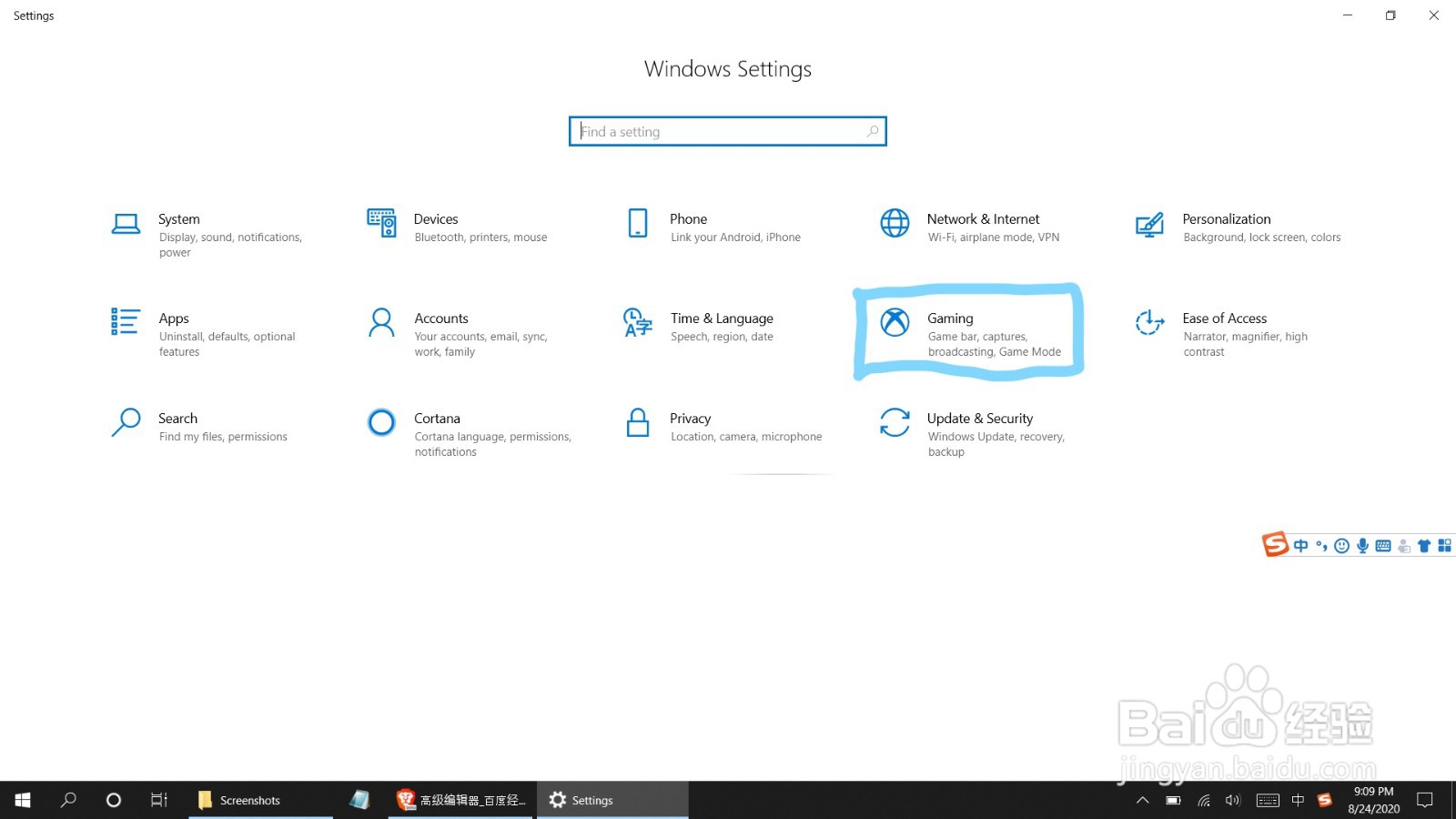Viewport: 1456px width, 819px height.
Task: Click the Personalization brush icon
Action: coord(1149,224)
